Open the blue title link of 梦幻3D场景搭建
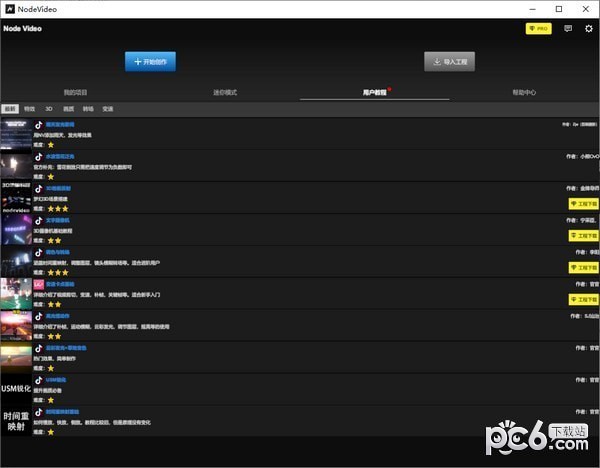Image resolution: width=600 pixels, height=468 pixels. click(x=58, y=188)
